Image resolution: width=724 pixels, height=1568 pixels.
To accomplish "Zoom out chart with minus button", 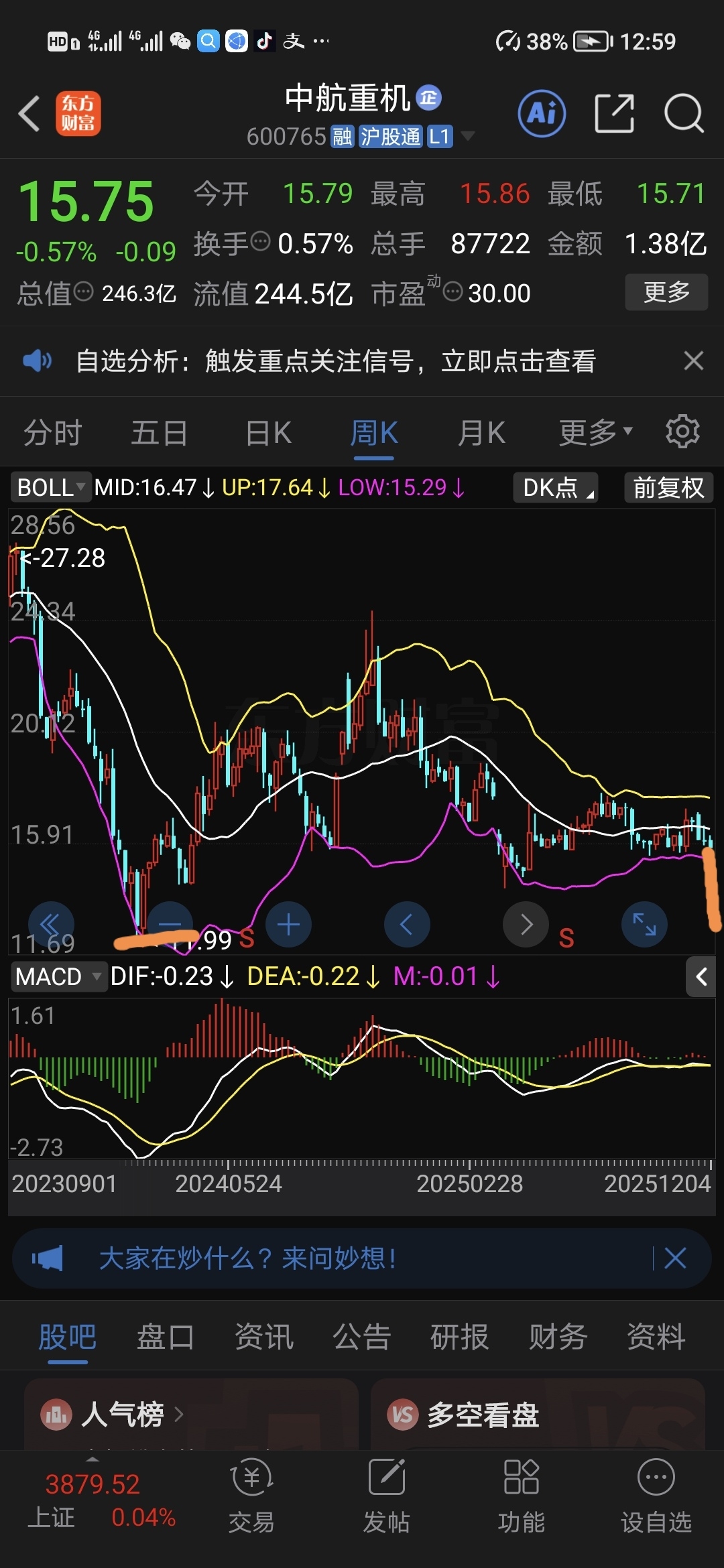I will [170, 925].
